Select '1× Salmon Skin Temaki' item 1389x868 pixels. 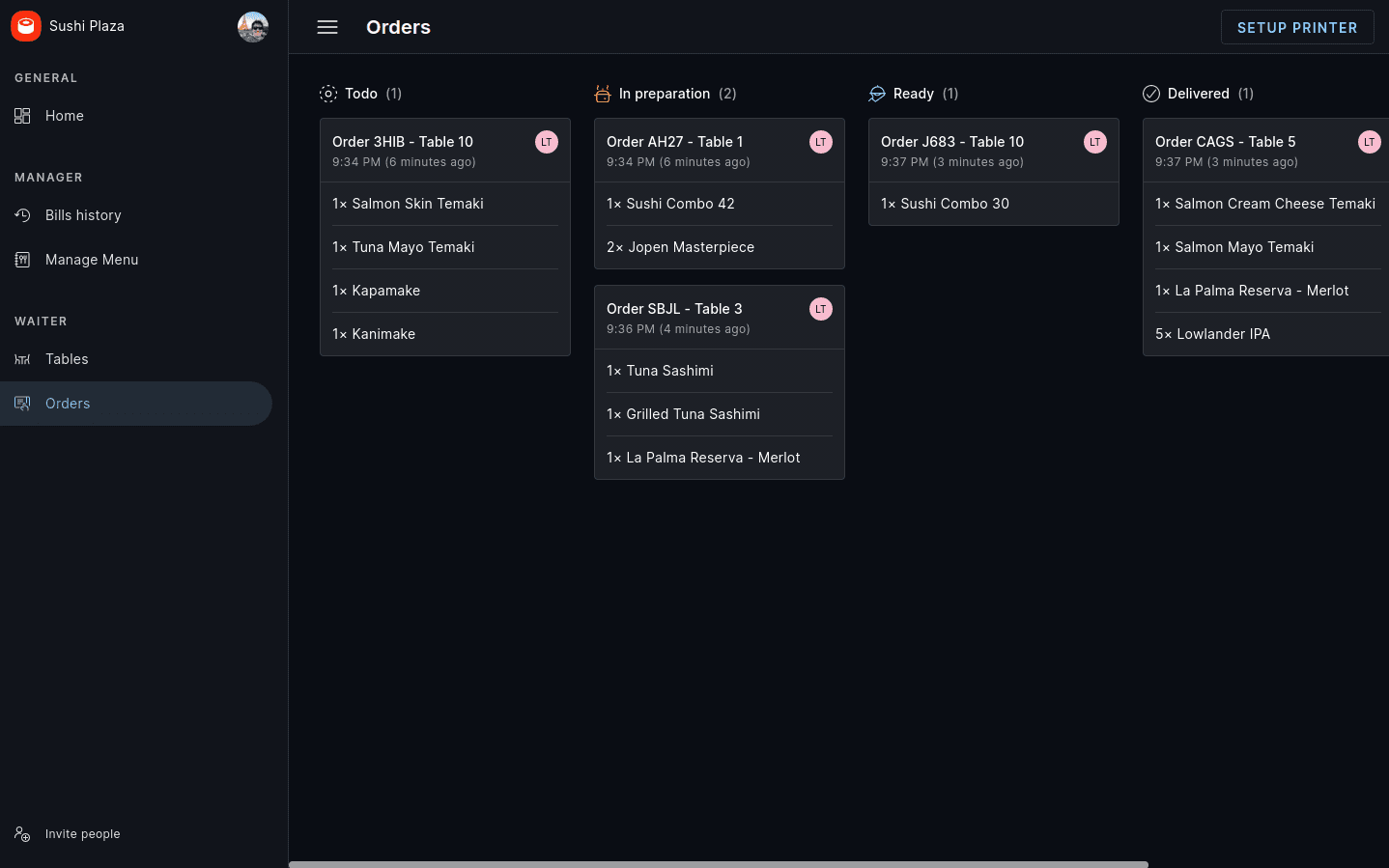tap(445, 204)
